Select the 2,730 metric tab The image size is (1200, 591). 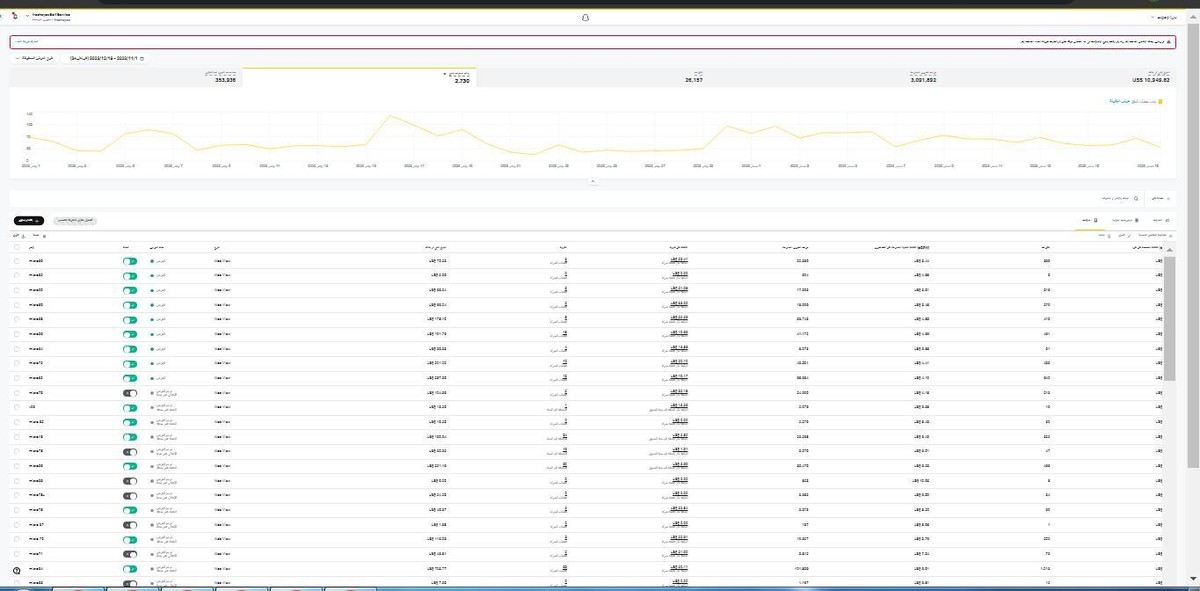pyautogui.click(x=360, y=78)
